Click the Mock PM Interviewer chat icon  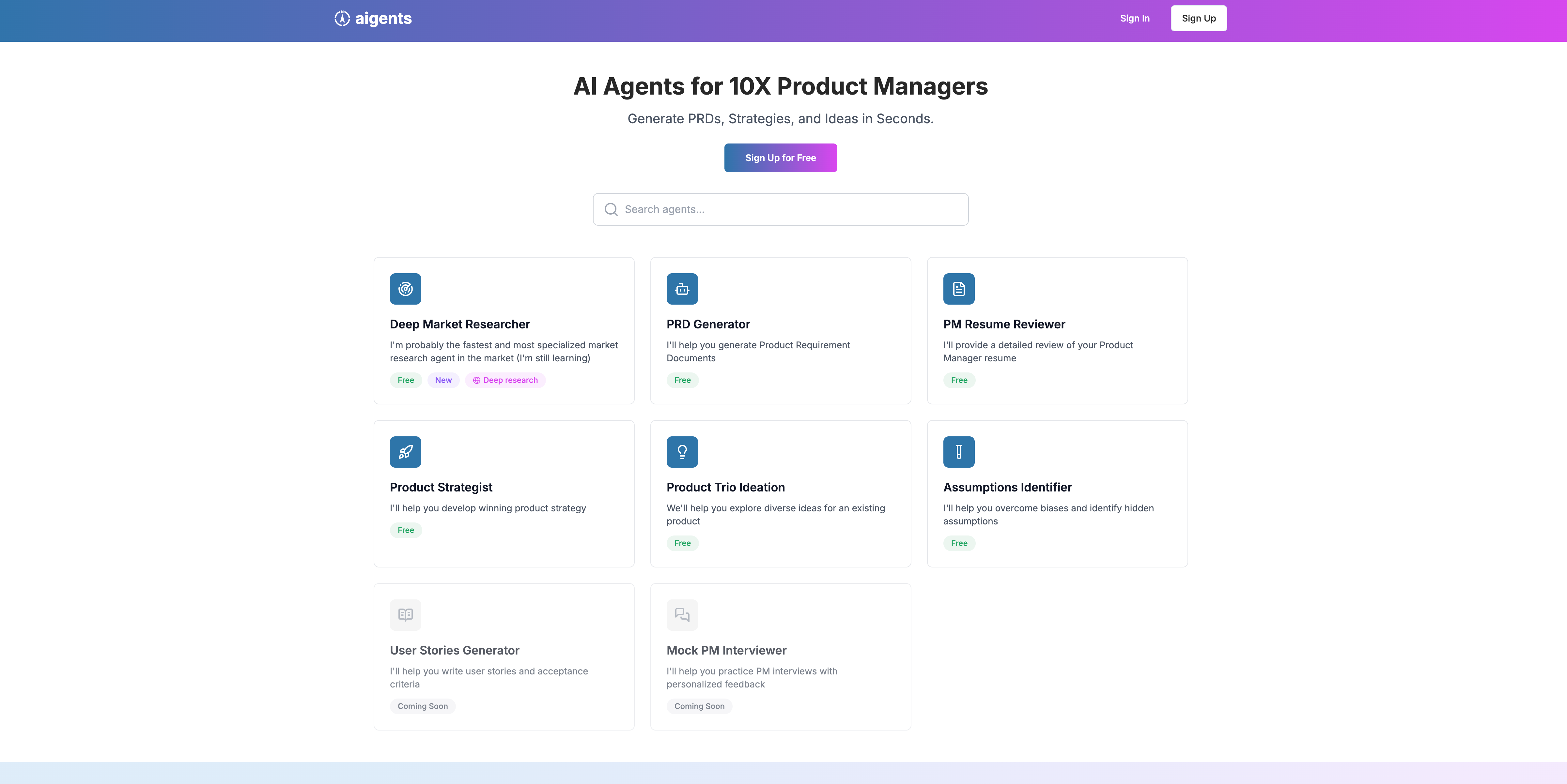coord(682,614)
